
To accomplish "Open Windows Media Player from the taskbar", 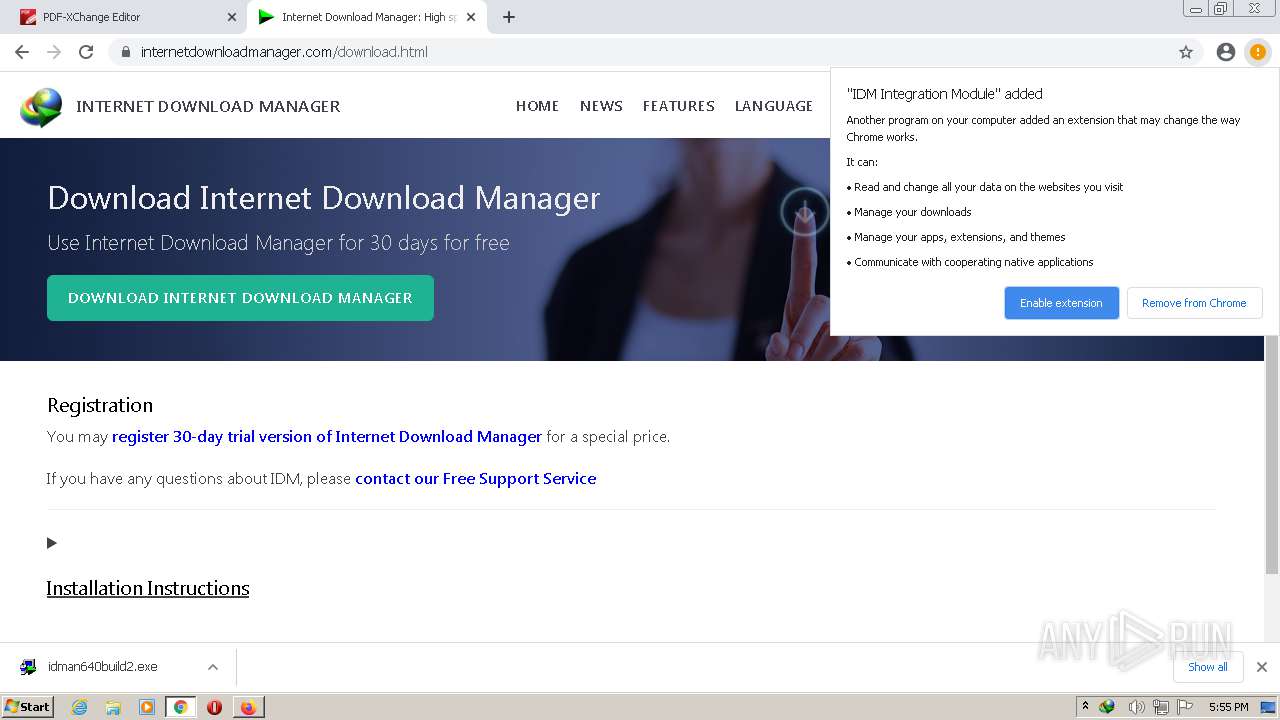I will coord(147,707).
